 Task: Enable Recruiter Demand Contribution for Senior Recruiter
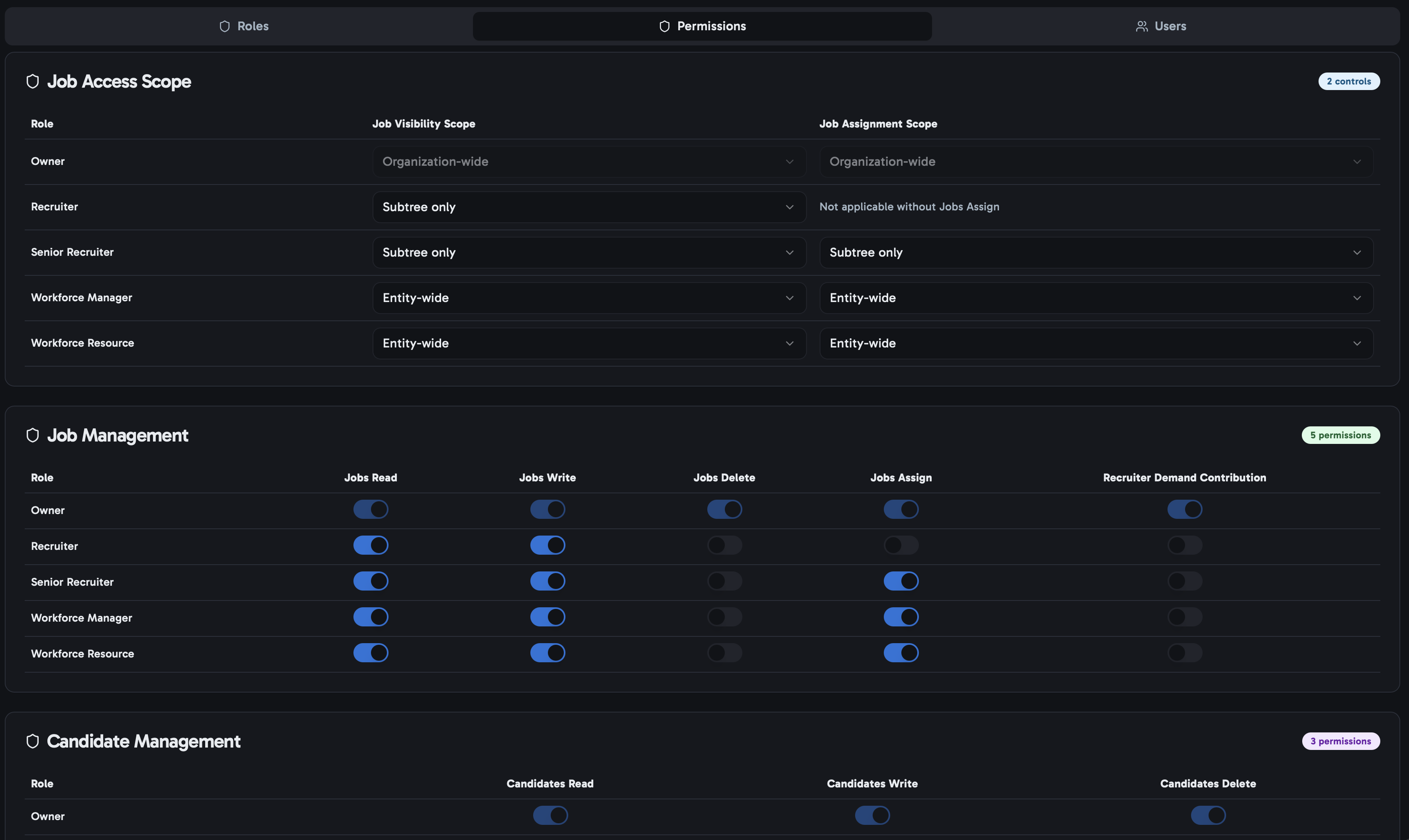1185,581
